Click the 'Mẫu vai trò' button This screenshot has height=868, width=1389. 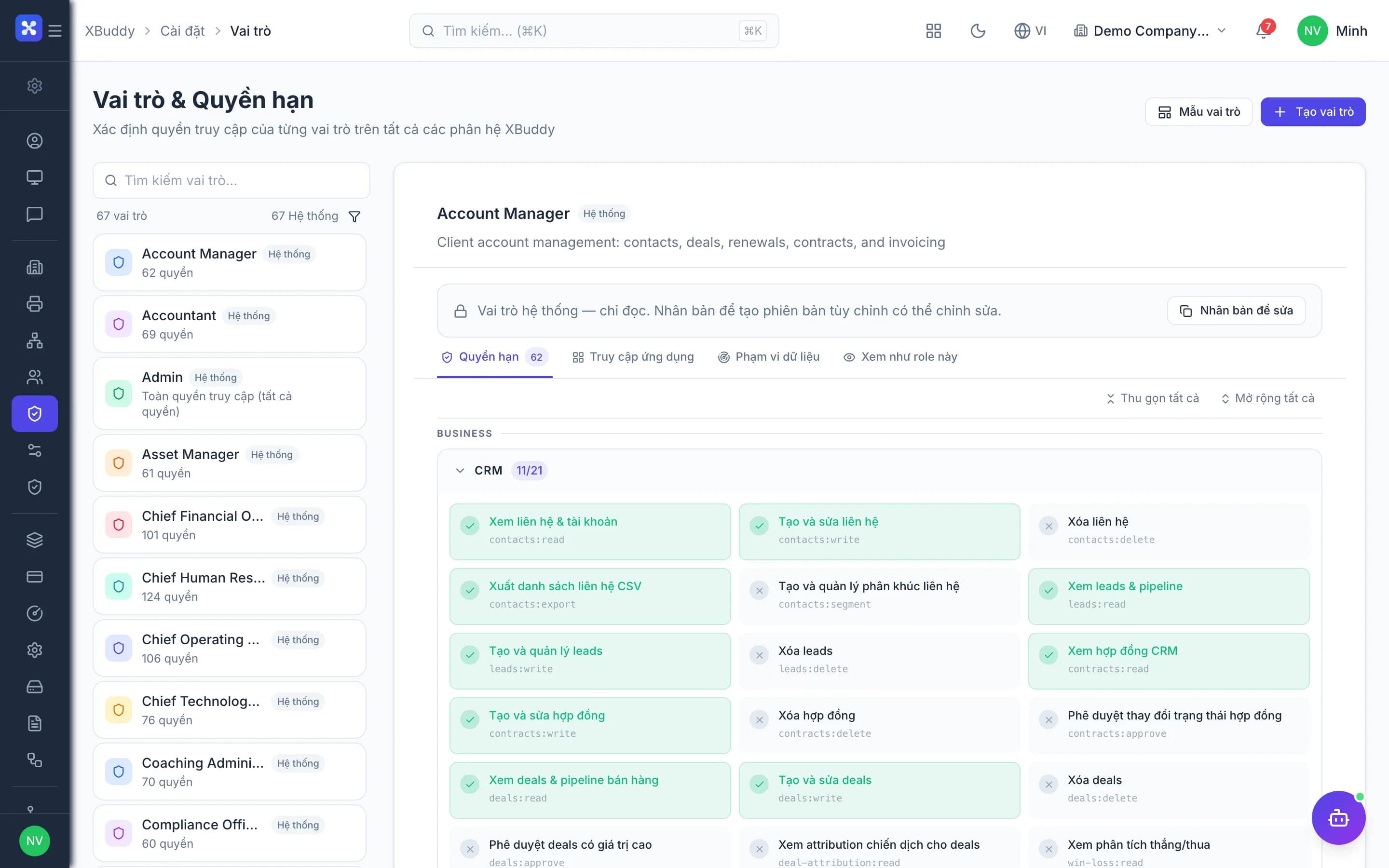pyautogui.click(x=1198, y=112)
